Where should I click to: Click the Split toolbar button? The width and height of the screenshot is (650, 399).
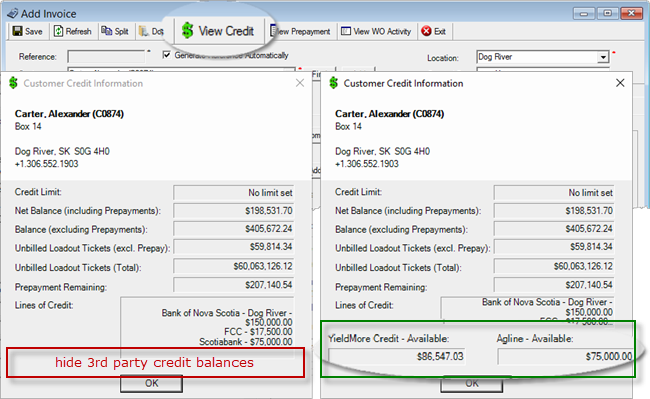[115, 31]
